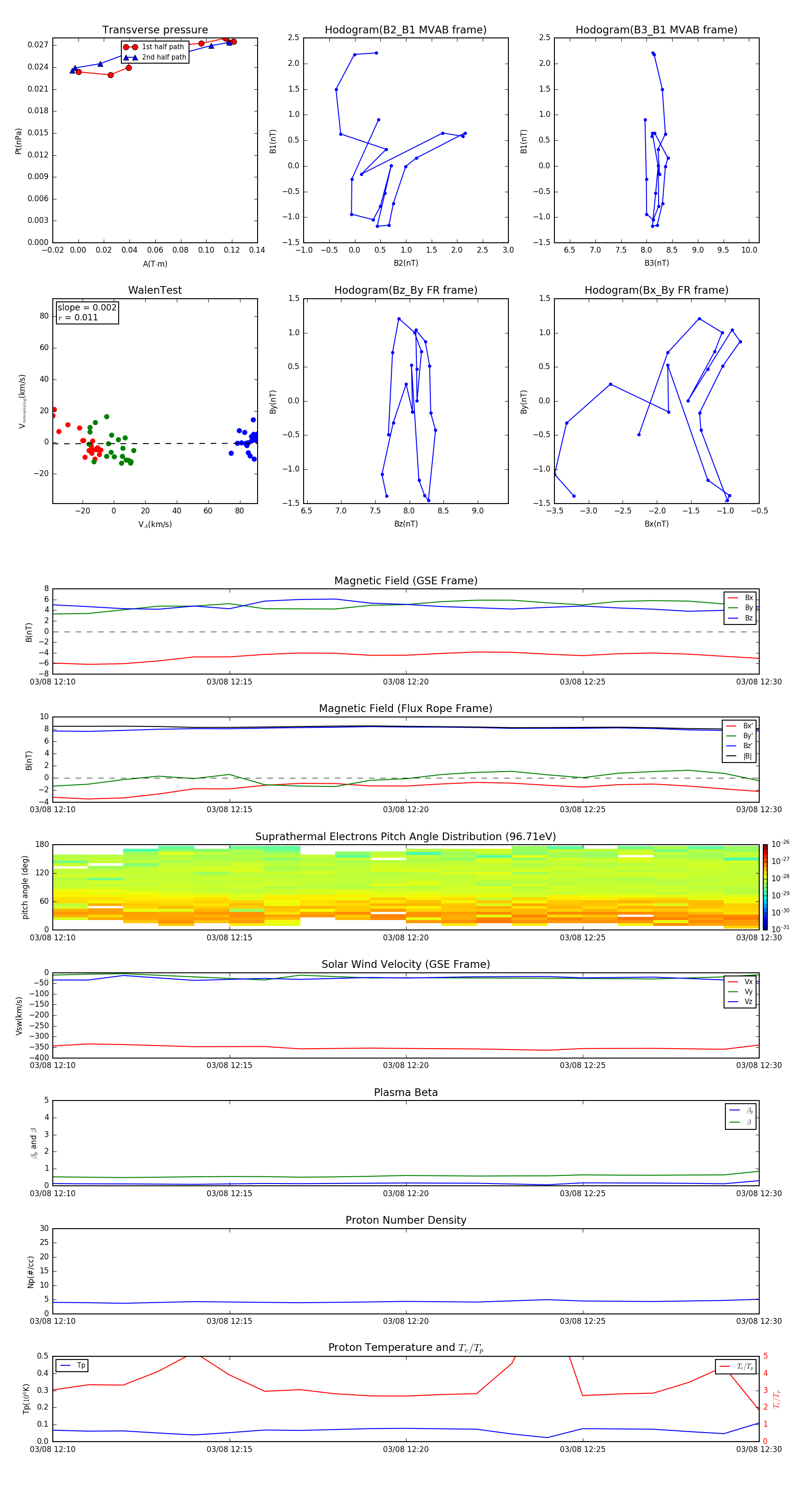Click the "Bz" entry in GSE legend
This screenshot has height=1489, width=812.
point(740,618)
